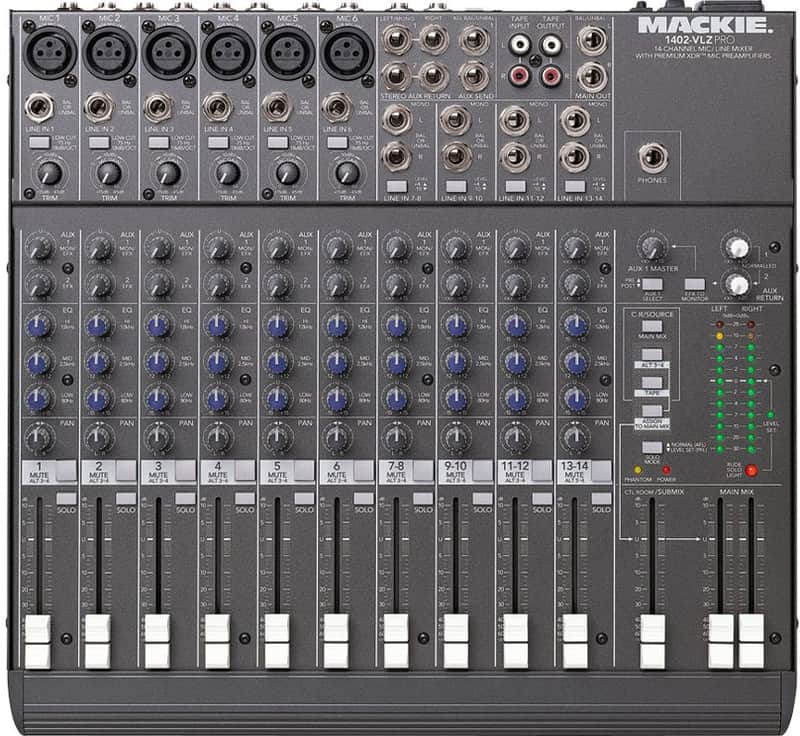Click the AUX 1 MASTER knob
Screen dimensions: 800x736
click(x=653, y=248)
